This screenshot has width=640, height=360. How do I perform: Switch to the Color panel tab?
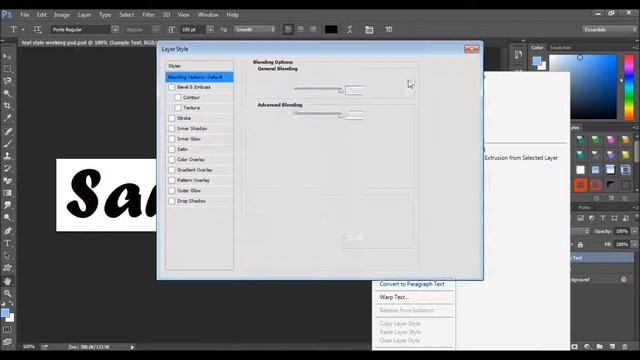[537, 48]
